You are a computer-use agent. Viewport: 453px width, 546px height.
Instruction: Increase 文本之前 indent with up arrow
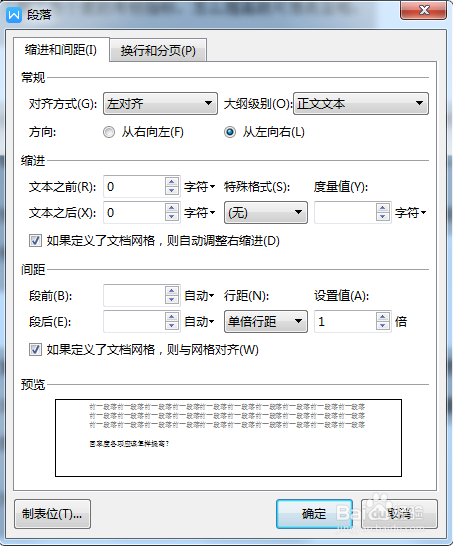point(172,182)
